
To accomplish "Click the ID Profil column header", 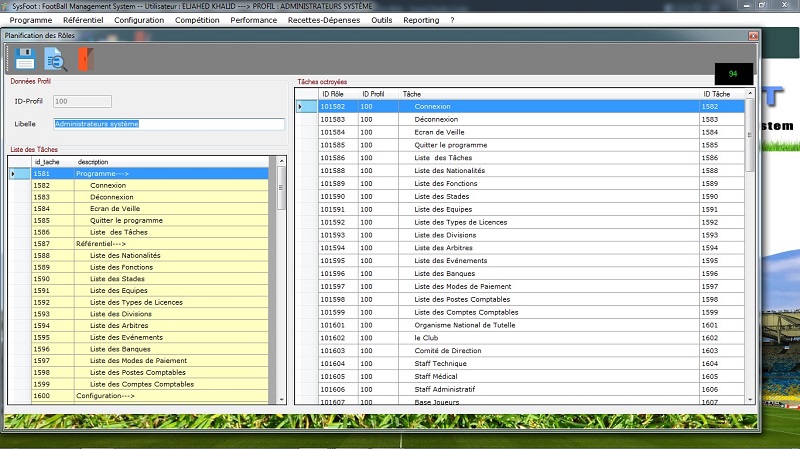I will 378,94.
